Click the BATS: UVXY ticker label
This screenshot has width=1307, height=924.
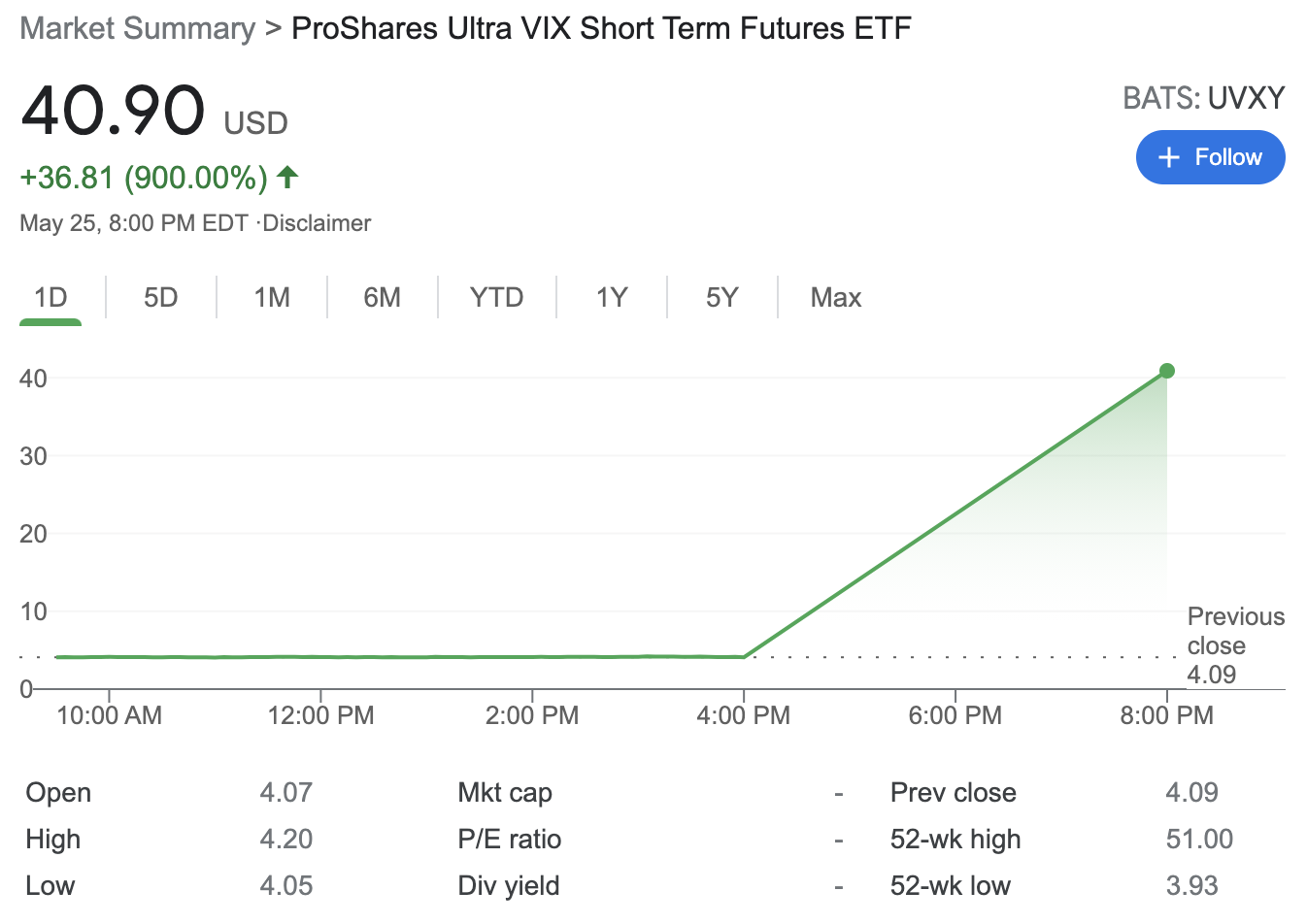coord(1203,98)
